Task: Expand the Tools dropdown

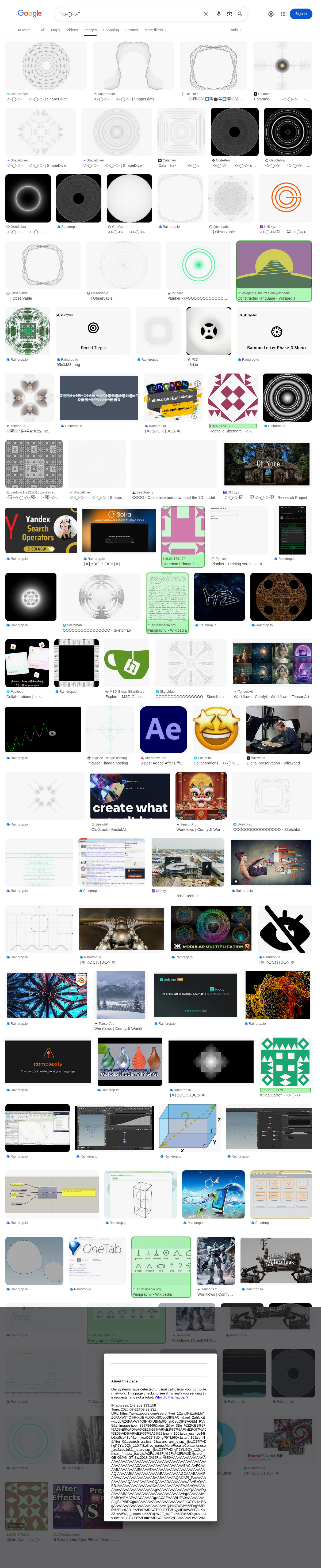Action: pos(235,30)
